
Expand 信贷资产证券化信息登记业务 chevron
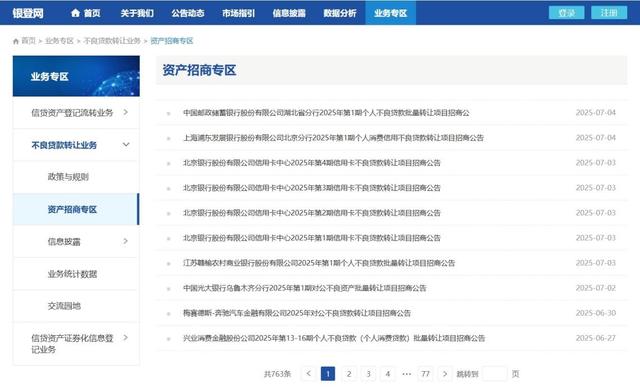coord(126,337)
